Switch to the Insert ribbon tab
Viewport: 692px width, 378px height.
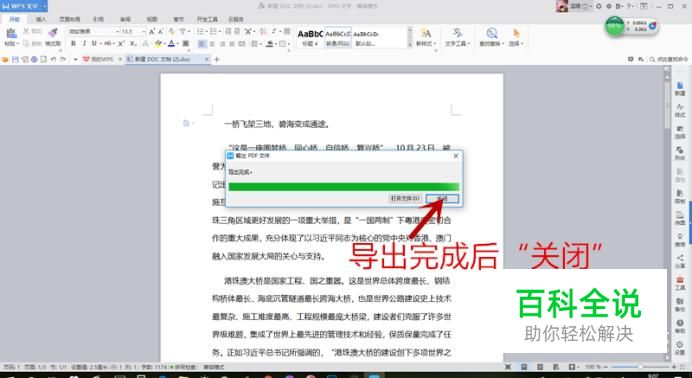(x=41, y=19)
